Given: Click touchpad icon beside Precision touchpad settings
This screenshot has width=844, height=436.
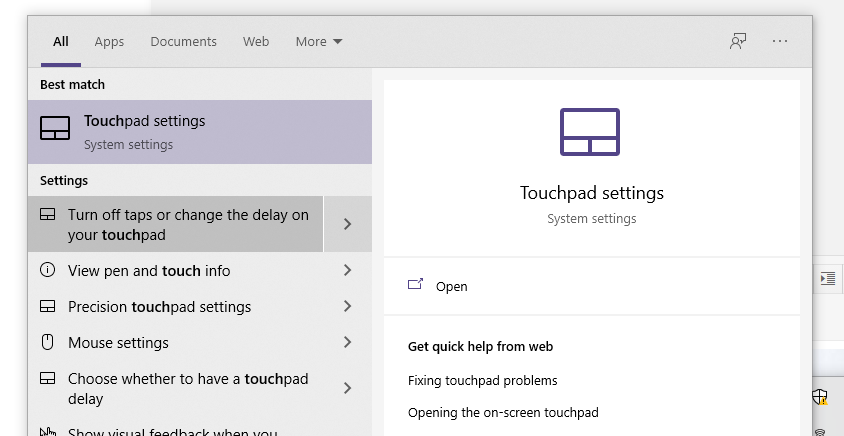Looking at the screenshot, I should pos(47,306).
